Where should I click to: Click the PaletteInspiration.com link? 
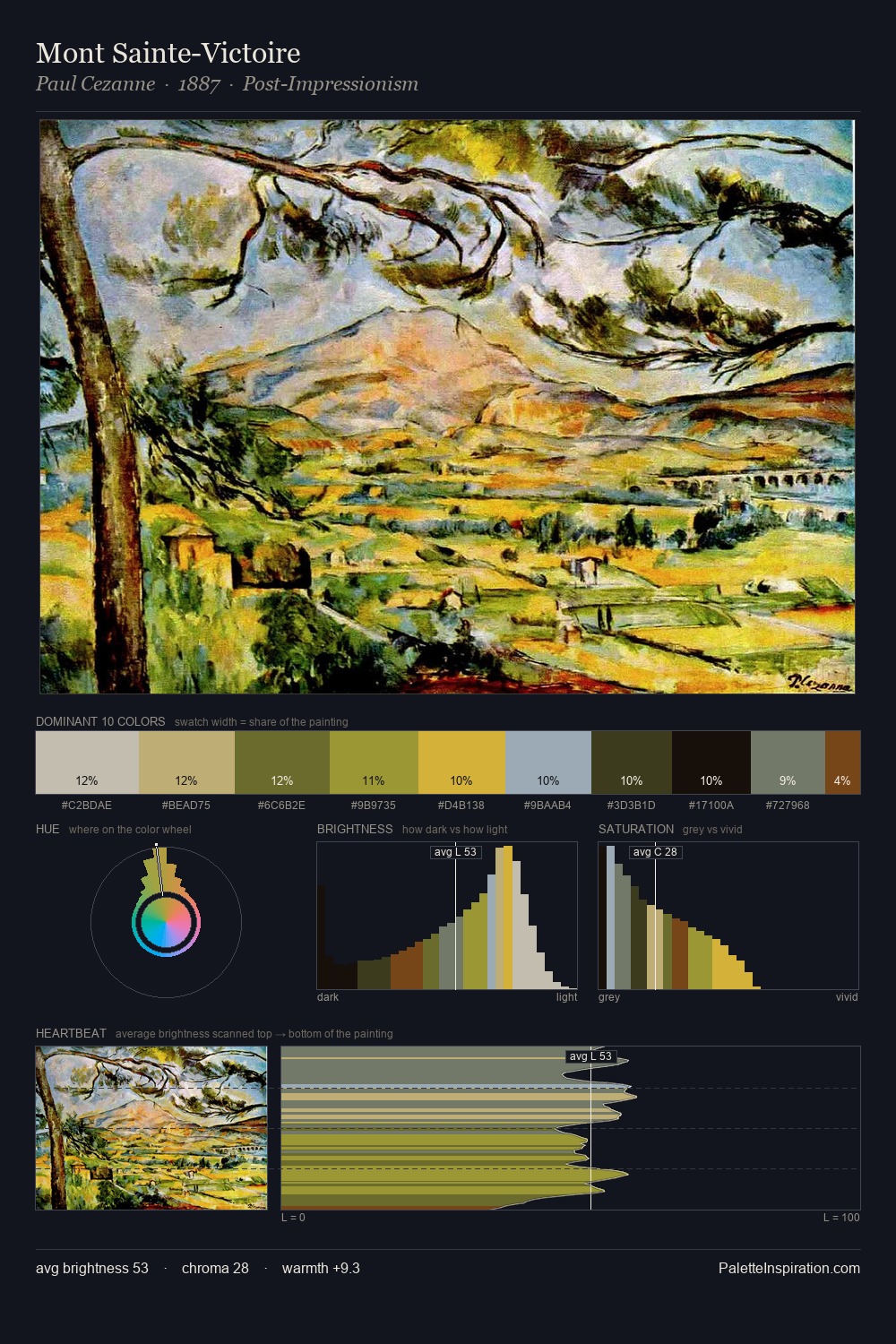point(789,1268)
